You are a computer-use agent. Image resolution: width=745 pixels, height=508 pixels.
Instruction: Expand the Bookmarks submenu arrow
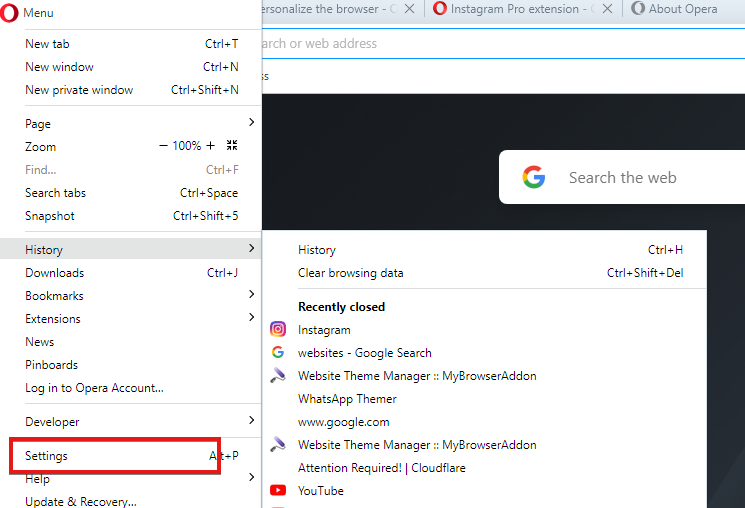pyautogui.click(x=251, y=295)
